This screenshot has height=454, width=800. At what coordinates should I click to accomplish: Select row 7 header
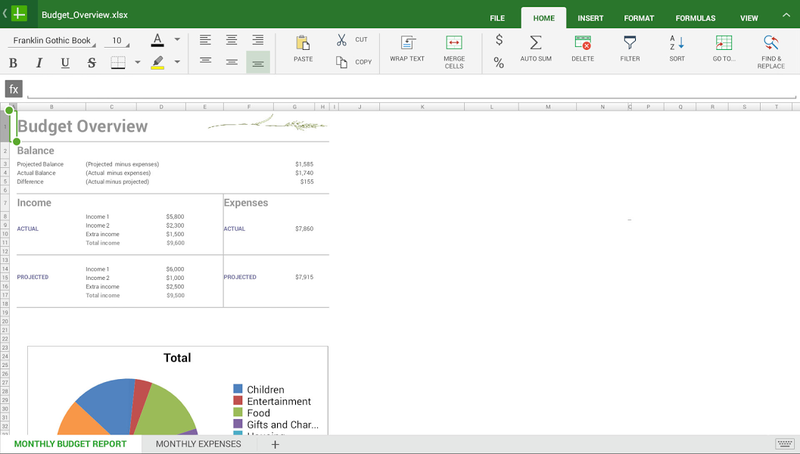5,203
